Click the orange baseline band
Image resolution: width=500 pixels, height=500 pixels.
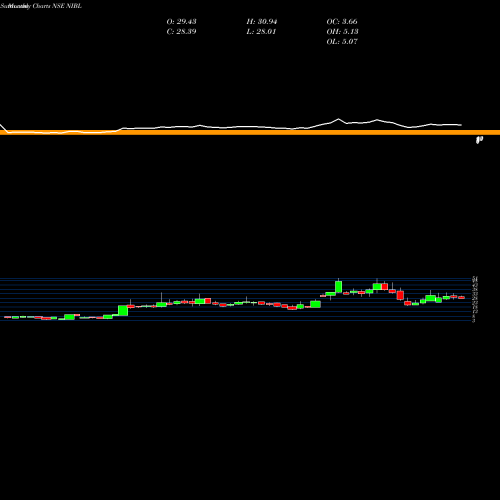(x=250, y=132)
